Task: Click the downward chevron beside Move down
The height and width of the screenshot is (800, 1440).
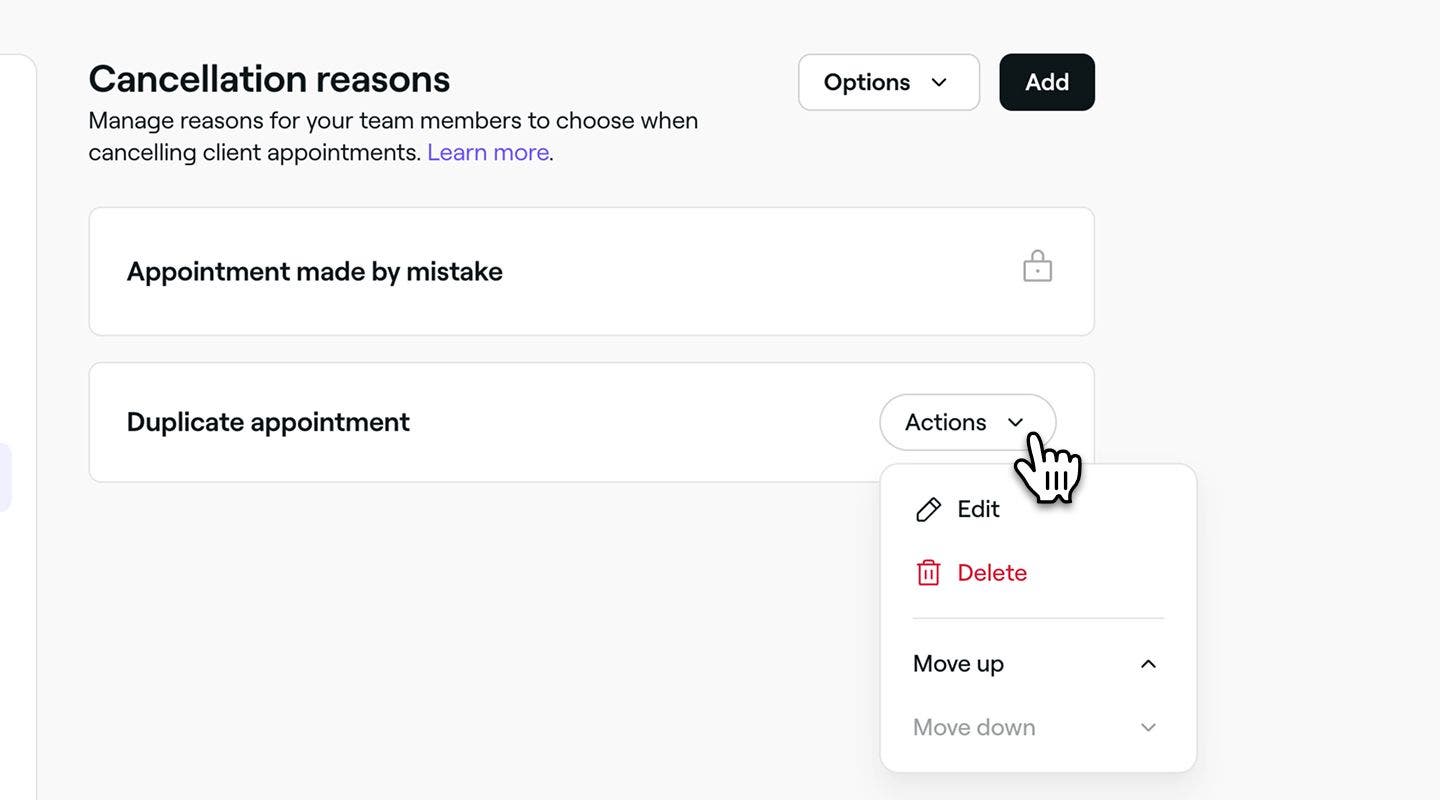Action: (1148, 728)
